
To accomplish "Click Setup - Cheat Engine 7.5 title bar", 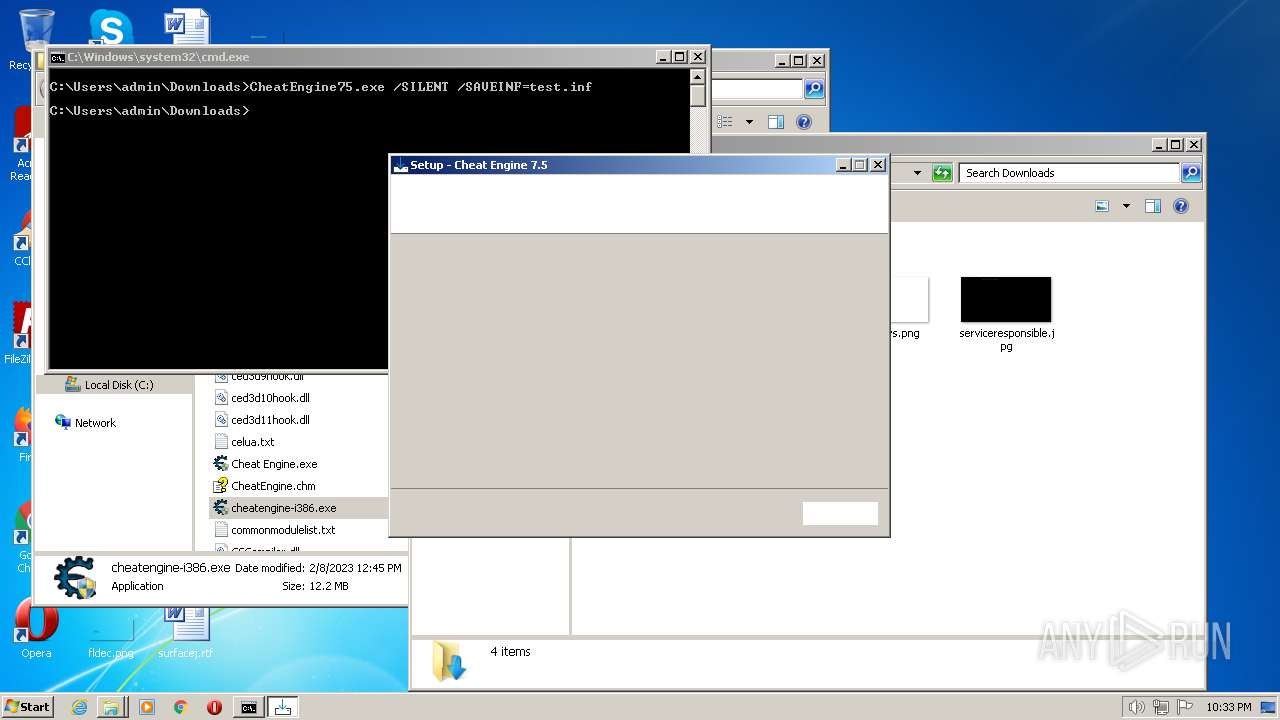I will tap(613, 165).
